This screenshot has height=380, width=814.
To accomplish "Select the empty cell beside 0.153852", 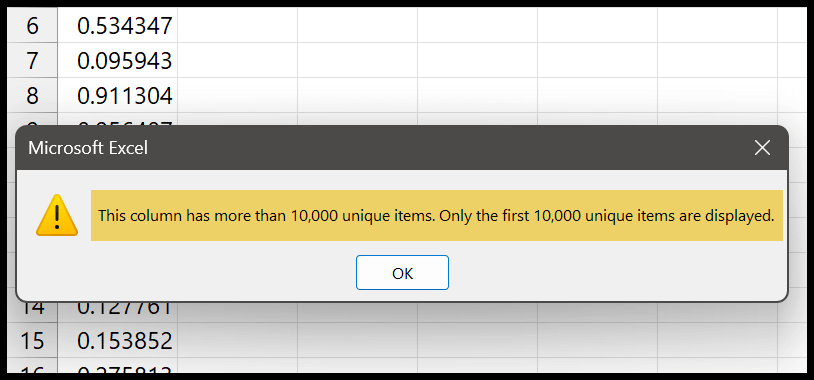I will [x=238, y=340].
